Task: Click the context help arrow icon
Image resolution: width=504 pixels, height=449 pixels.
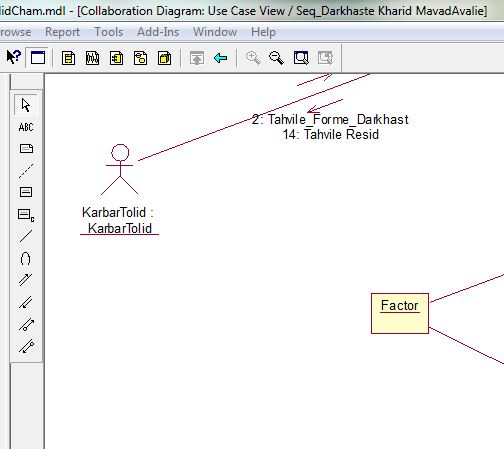Action: click(14, 57)
